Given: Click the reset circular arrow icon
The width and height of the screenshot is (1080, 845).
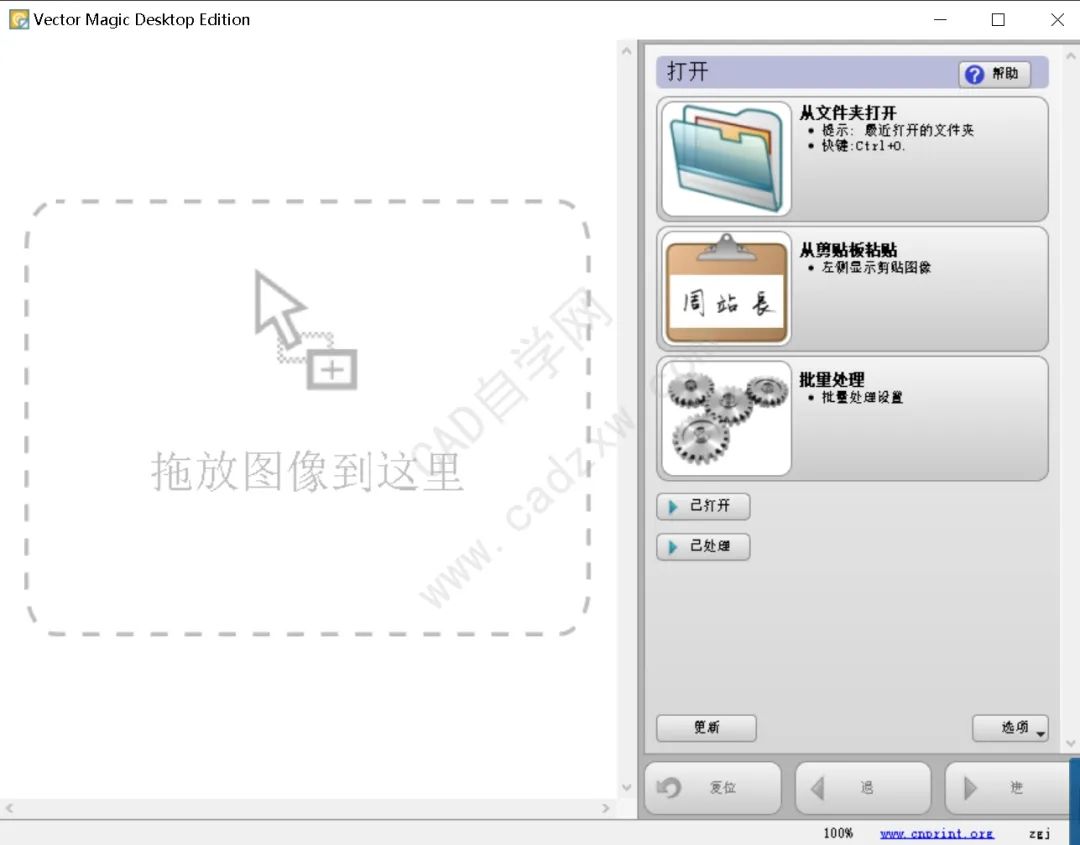Looking at the screenshot, I should tap(669, 787).
